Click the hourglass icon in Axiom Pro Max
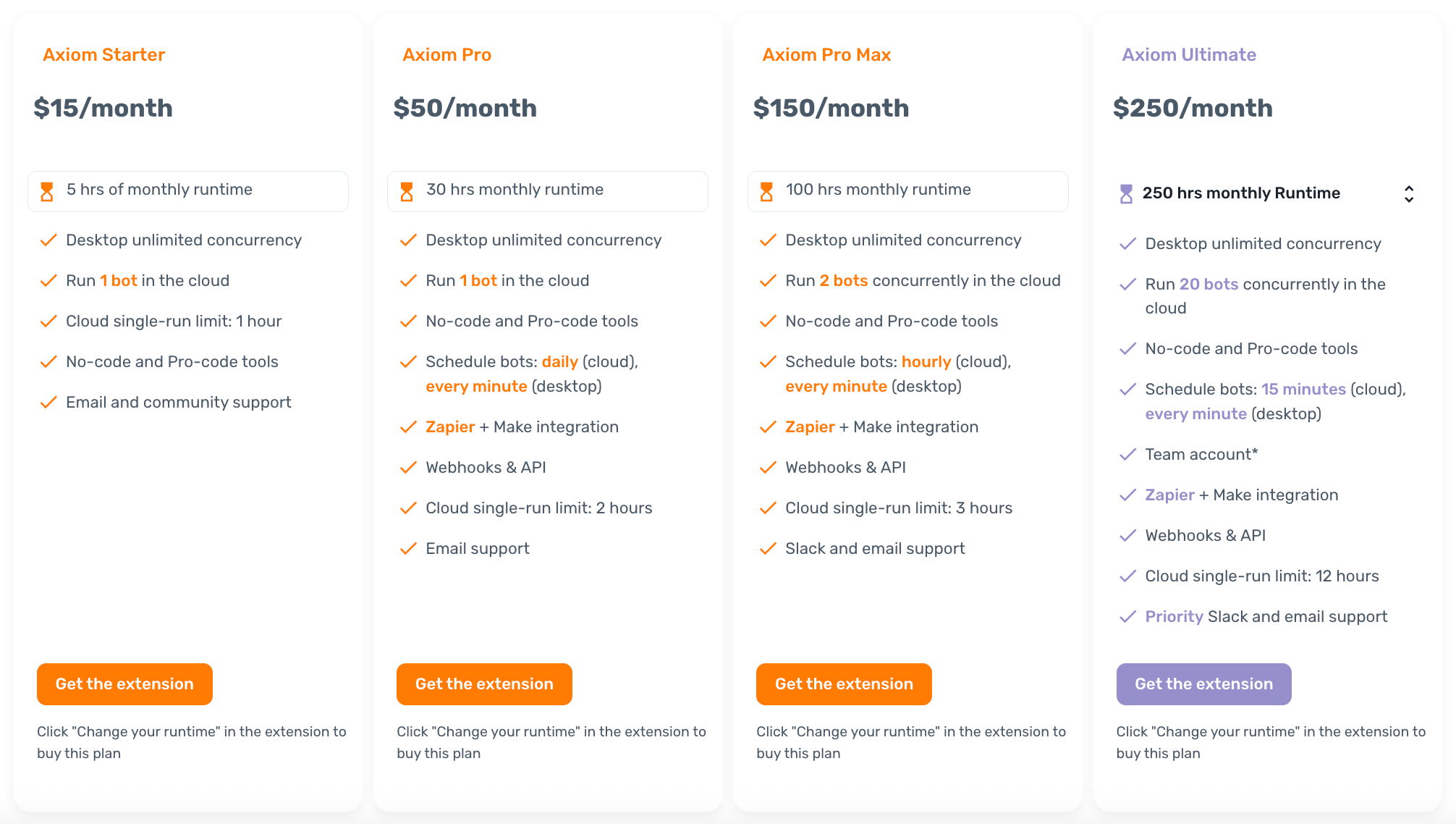This screenshot has height=824, width=1456. coord(766,192)
